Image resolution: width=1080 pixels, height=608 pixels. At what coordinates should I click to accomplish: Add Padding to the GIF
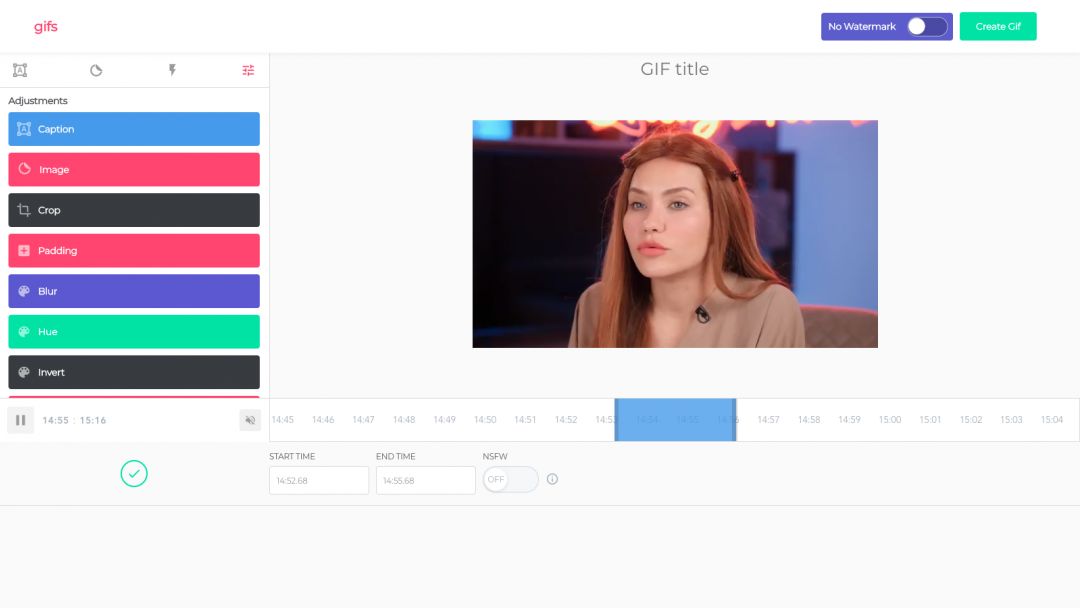(x=134, y=251)
